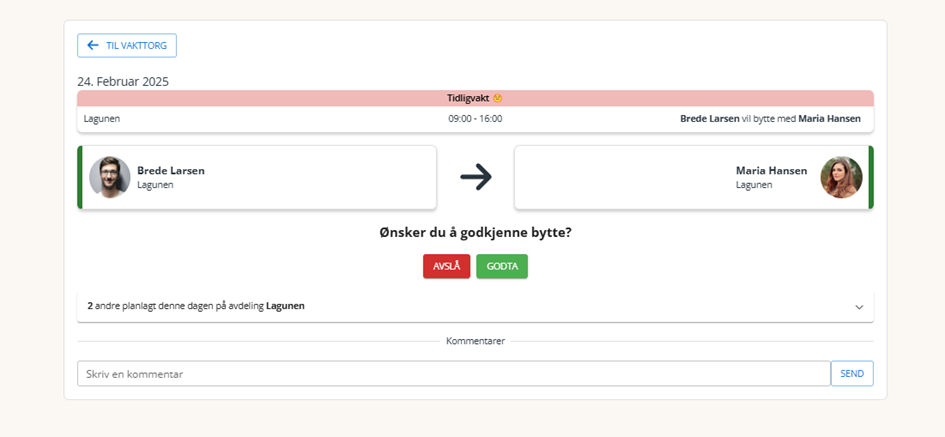Click Brede Larsen name in swap summary
Viewport: 945px width, 437px height.
709,119
